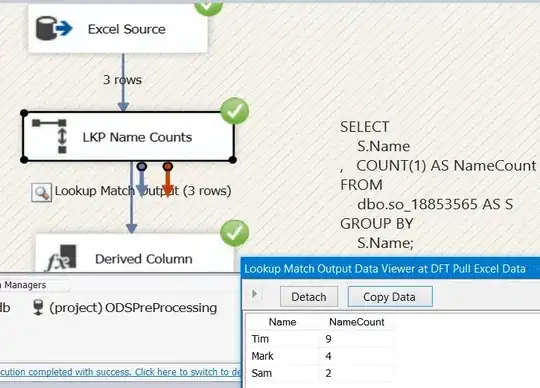Click the Connection Managers tab label
This screenshot has width=540, height=388.
pyautogui.click(x=23, y=285)
